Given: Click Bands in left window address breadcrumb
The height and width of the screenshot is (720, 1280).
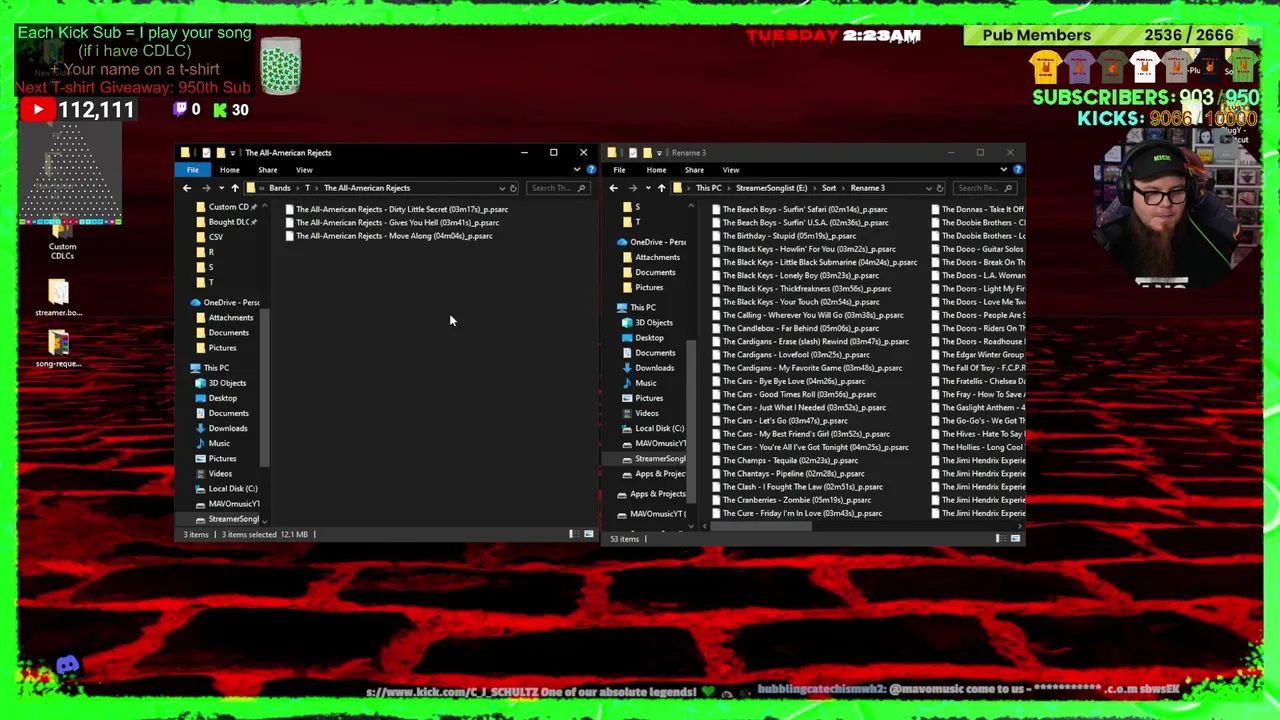Looking at the screenshot, I should [x=279, y=188].
